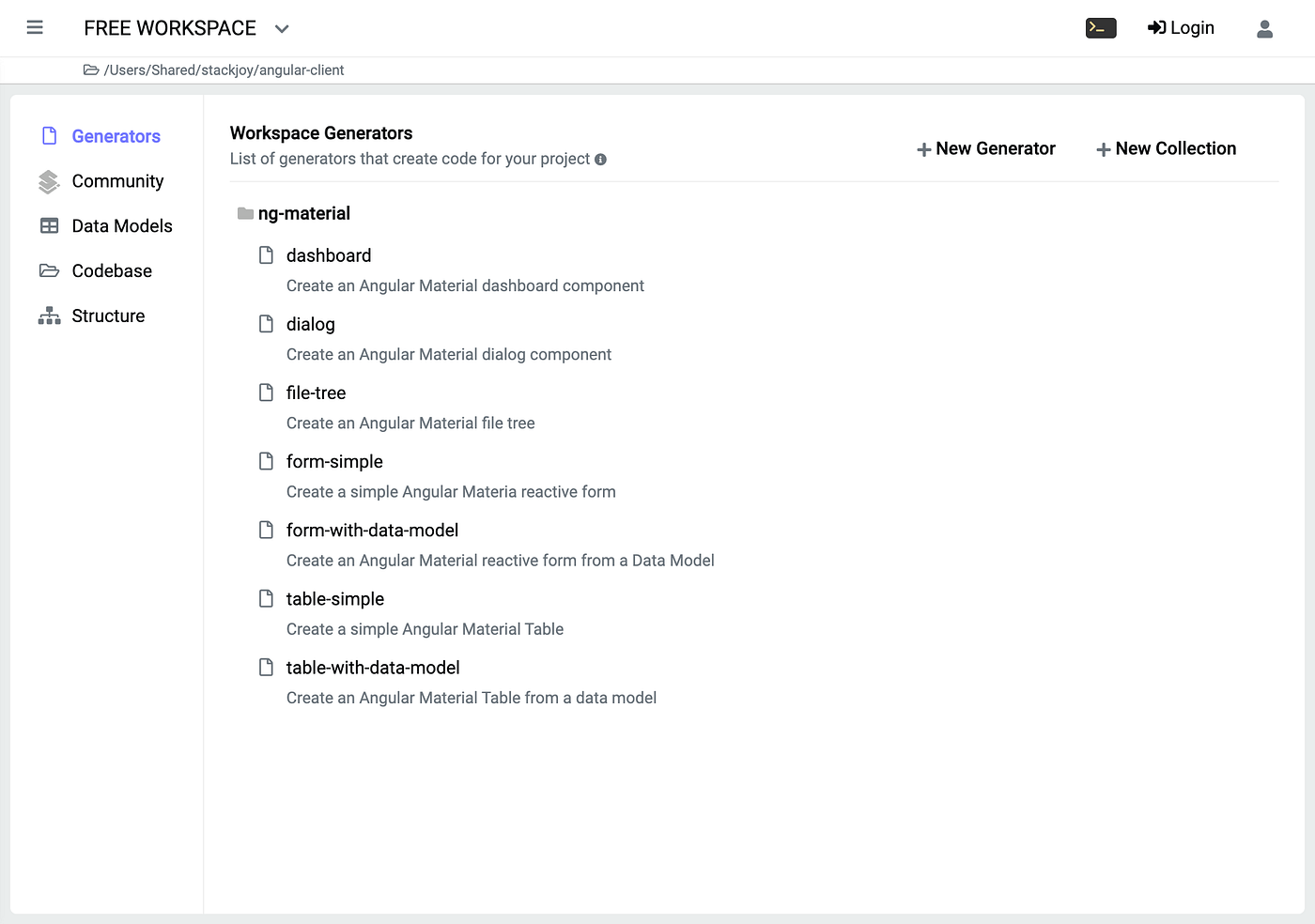Open the hamburger menu icon
This screenshot has width=1315, height=924.
[x=35, y=28]
